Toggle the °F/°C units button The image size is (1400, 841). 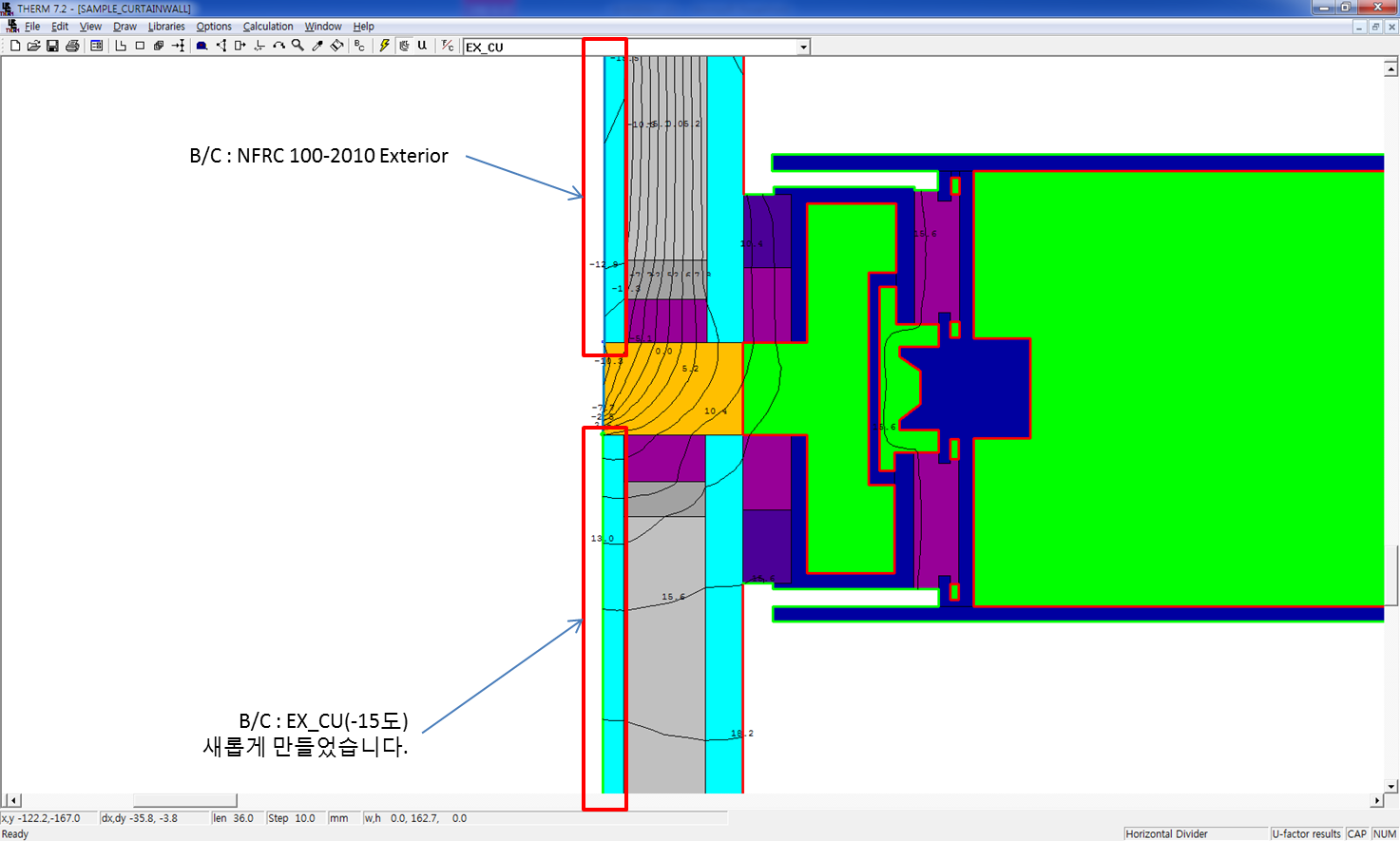[448, 46]
